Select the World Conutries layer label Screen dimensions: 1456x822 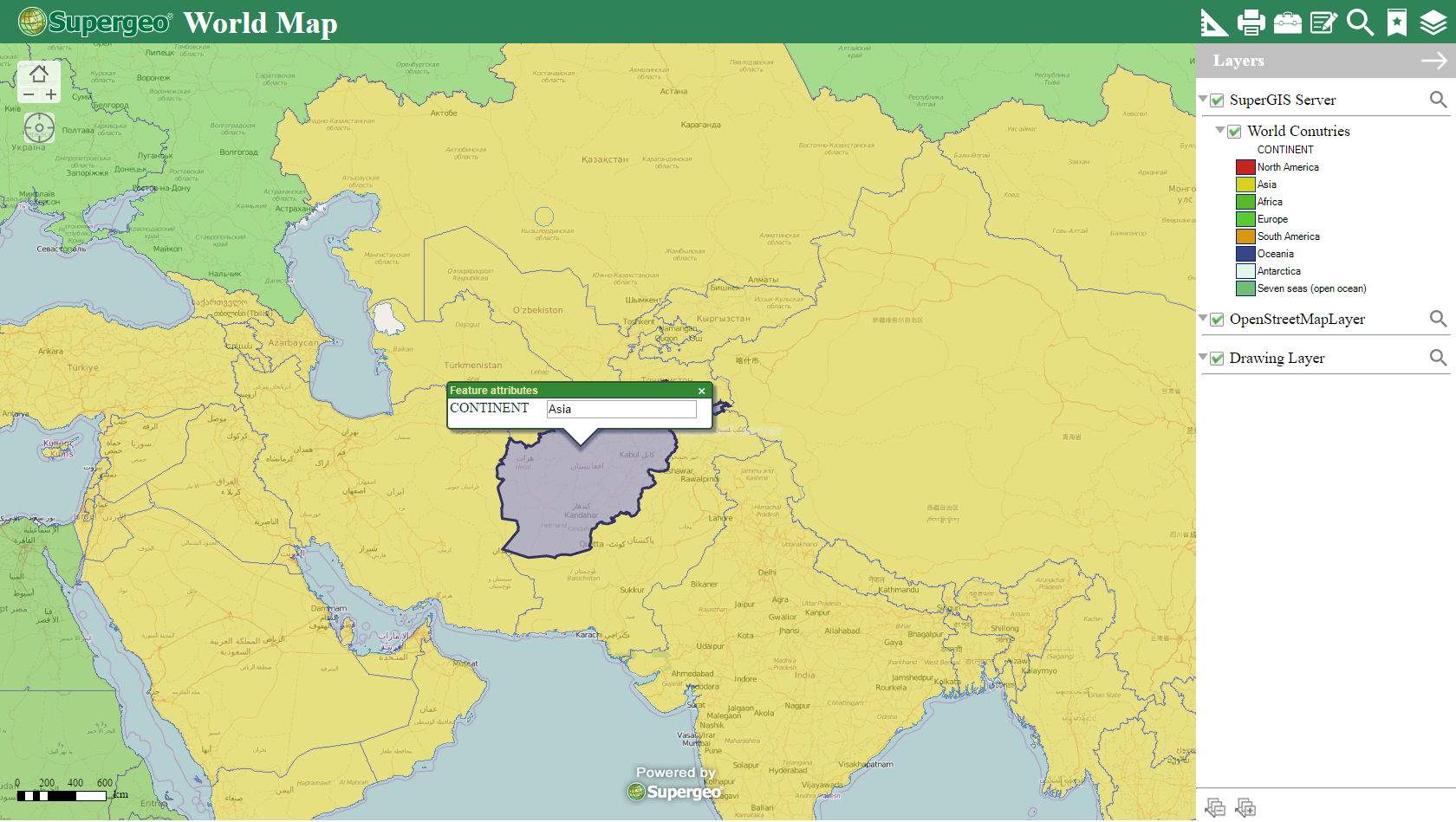1298,131
